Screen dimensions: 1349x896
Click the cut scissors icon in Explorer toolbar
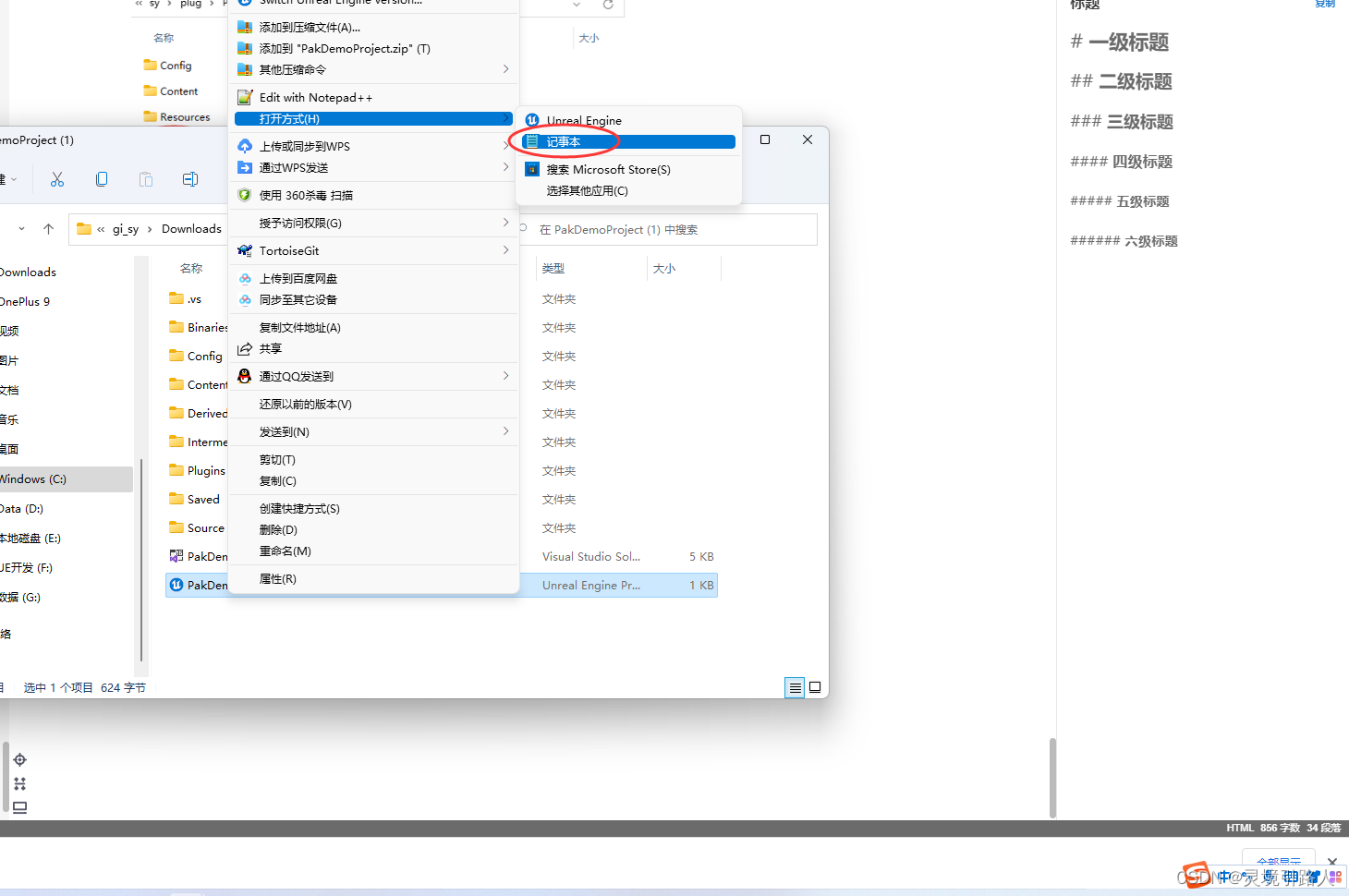coord(57,179)
